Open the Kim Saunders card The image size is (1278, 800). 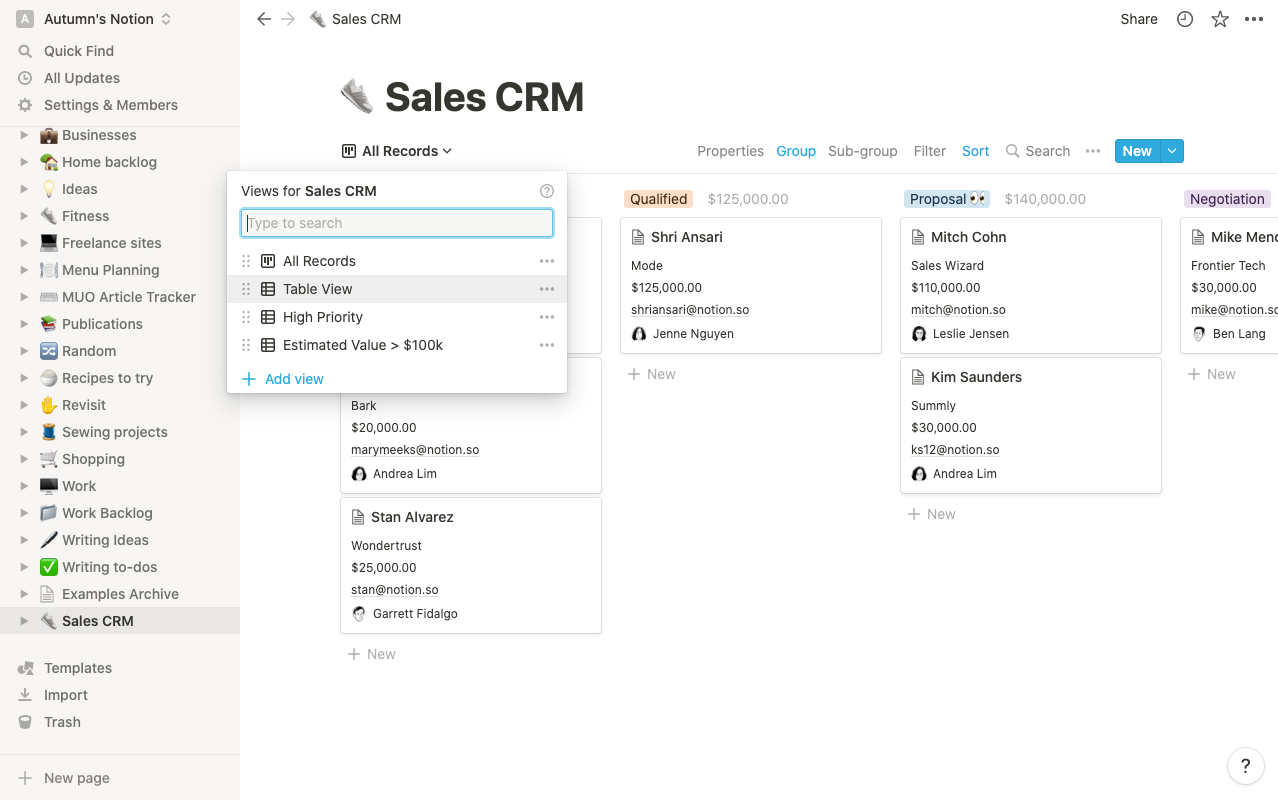click(x=1031, y=426)
